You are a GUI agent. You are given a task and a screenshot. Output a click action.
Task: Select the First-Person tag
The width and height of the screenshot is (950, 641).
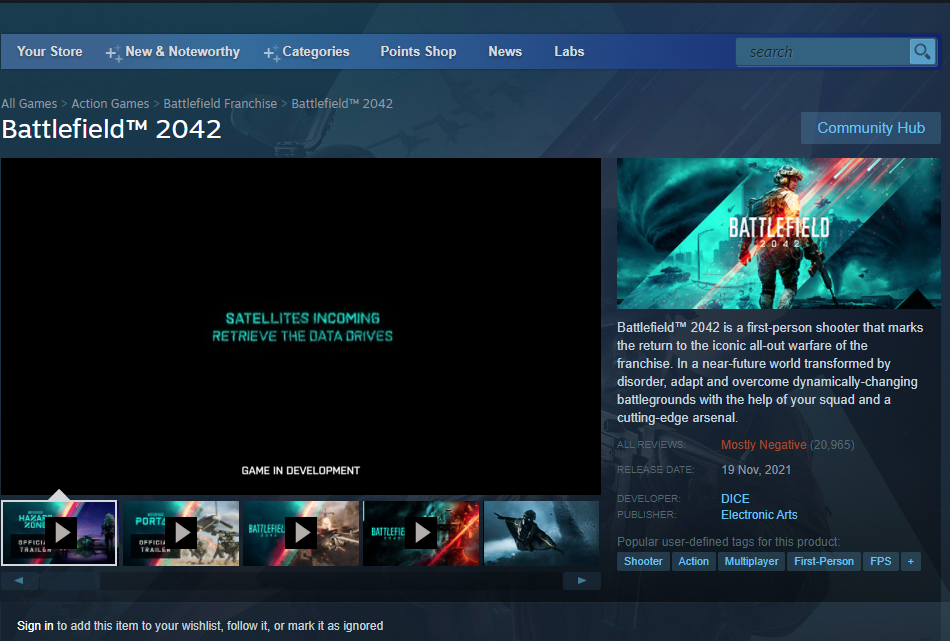(x=824, y=562)
